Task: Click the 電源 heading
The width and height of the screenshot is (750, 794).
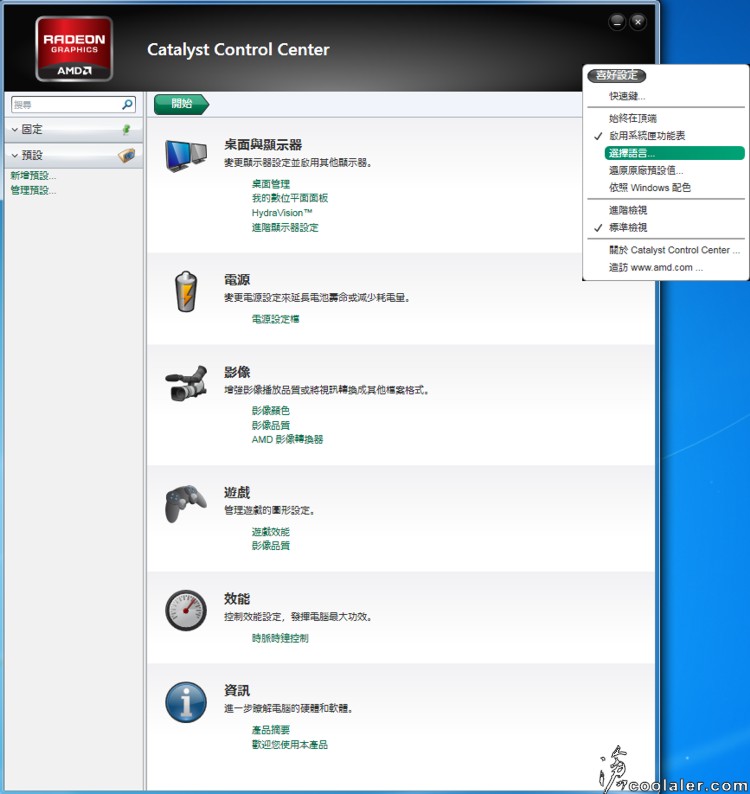Action: point(237,280)
